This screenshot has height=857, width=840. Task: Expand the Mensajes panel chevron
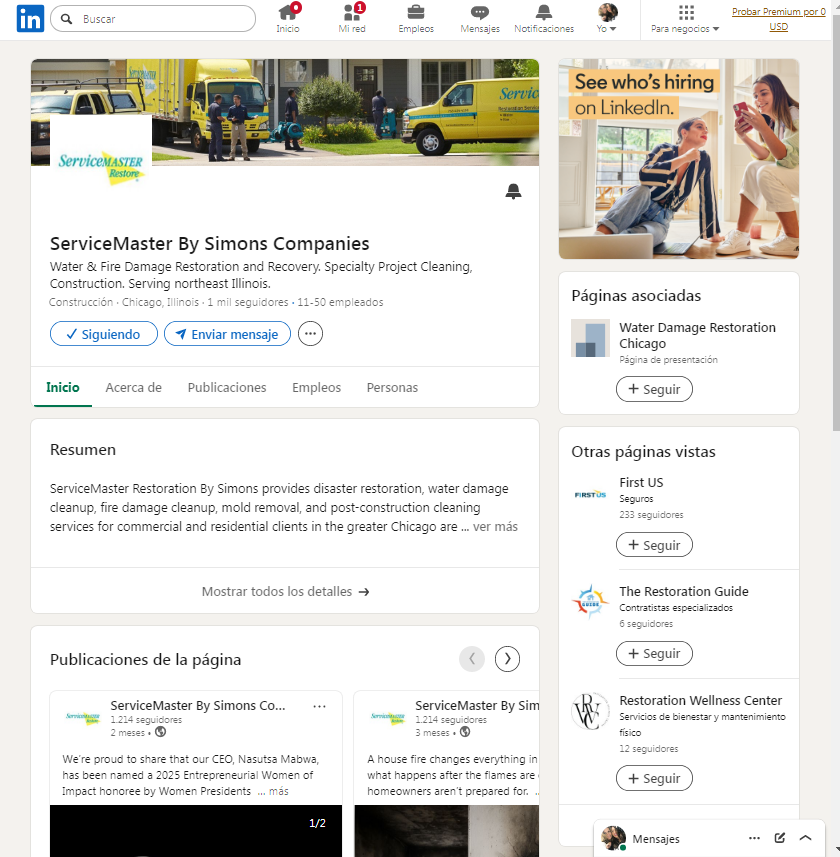pyautogui.click(x=805, y=838)
